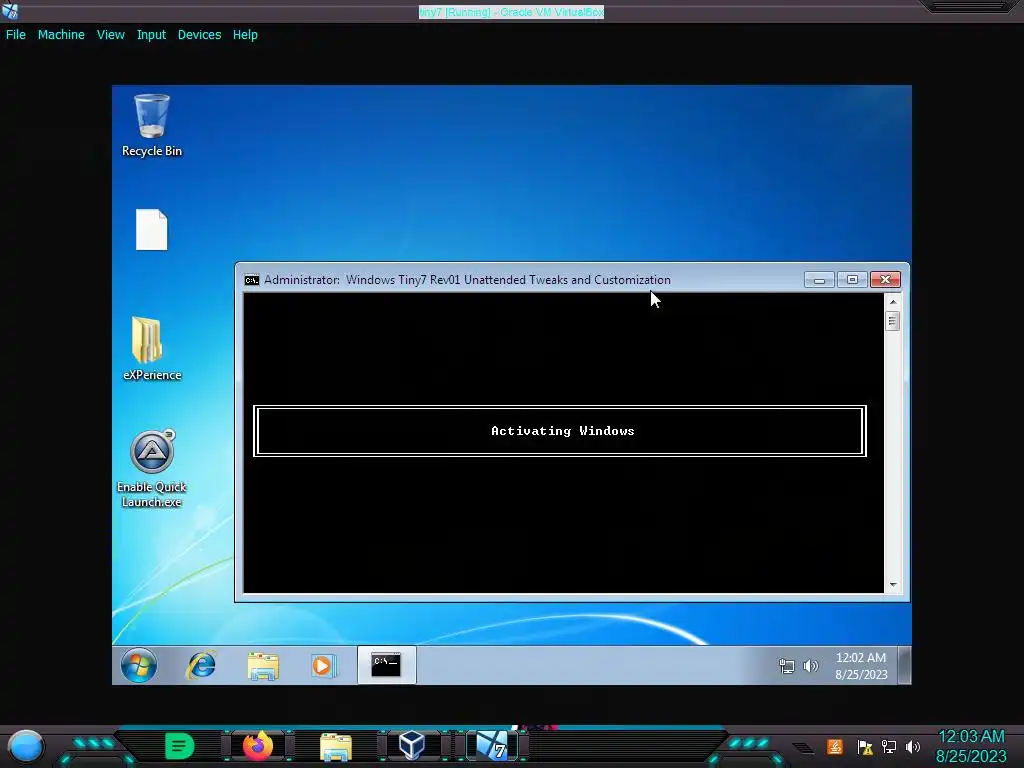Click the orange Java tray icon

[x=835, y=746]
